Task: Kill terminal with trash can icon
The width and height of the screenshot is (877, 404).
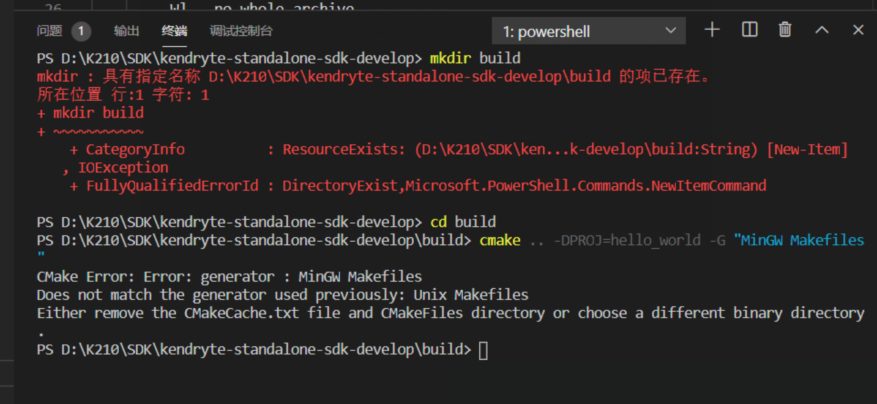Action: (x=785, y=30)
